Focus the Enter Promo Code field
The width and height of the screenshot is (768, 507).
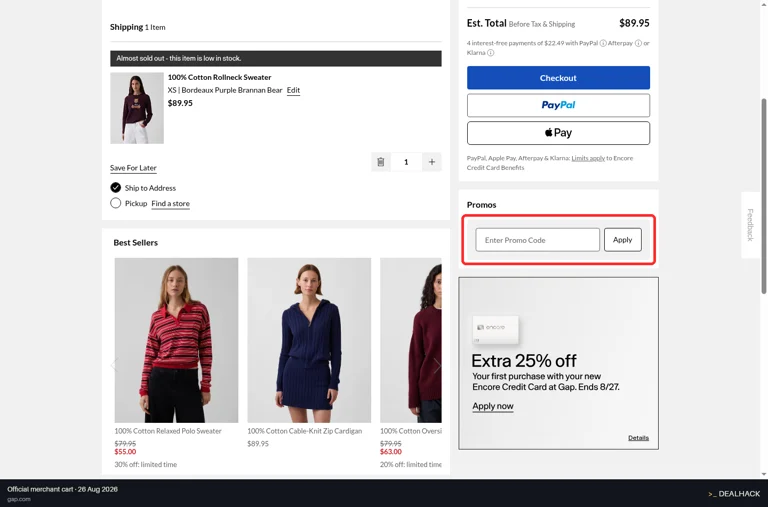click(537, 240)
